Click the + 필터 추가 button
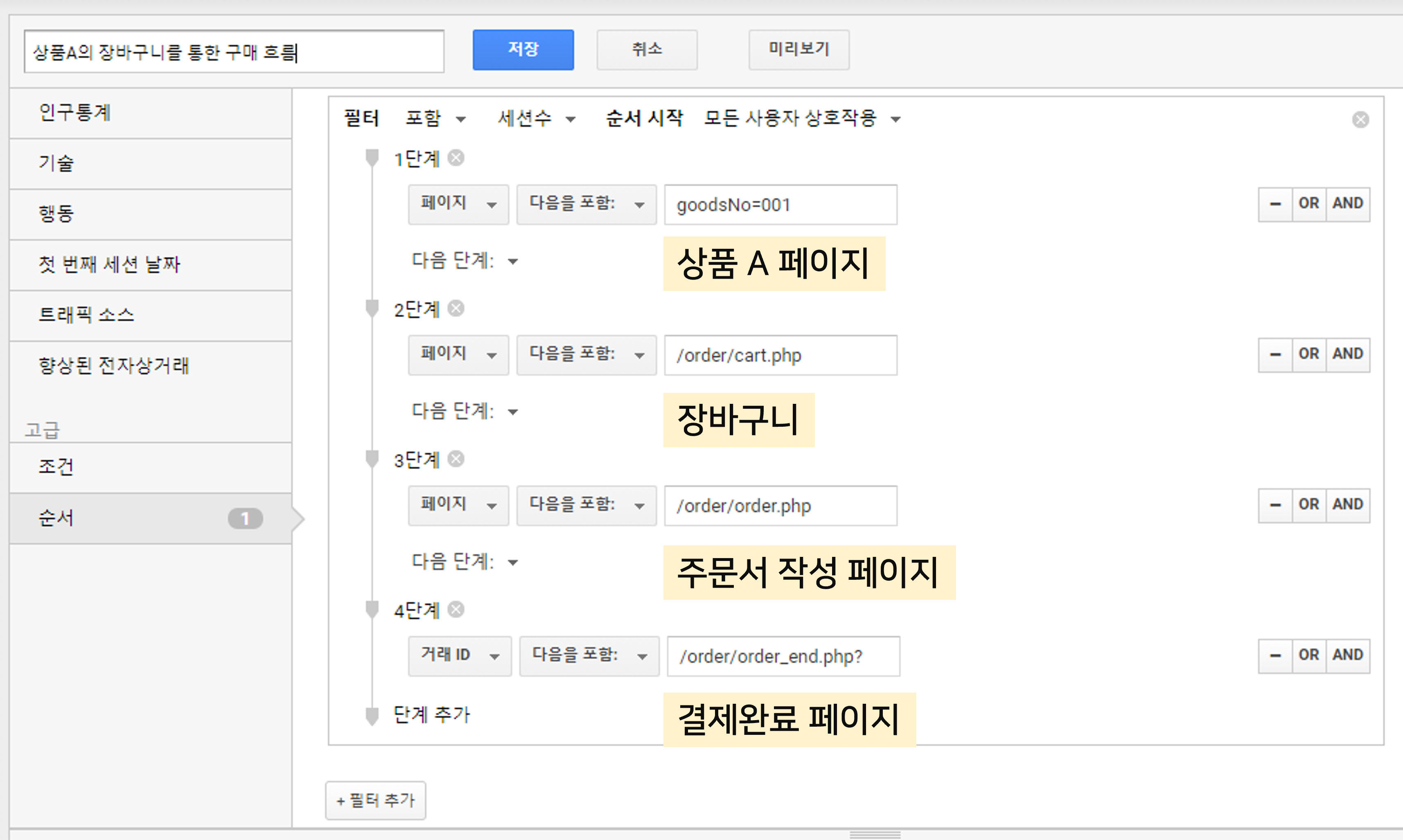Image resolution: width=1403 pixels, height=840 pixels. (375, 800)
